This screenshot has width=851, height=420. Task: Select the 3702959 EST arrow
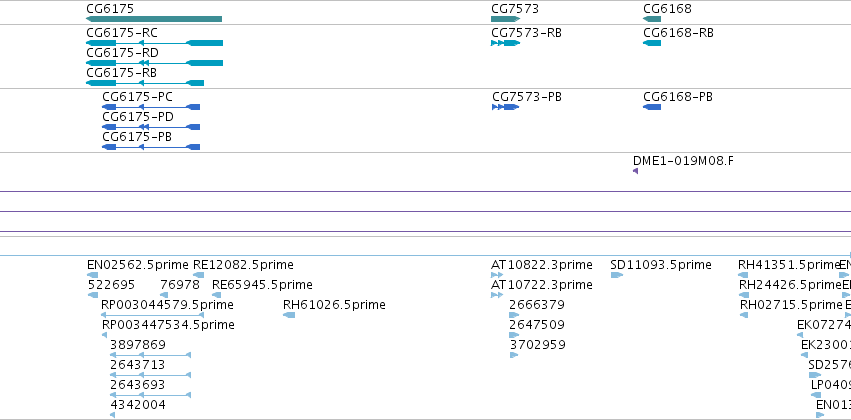[514, 355]
